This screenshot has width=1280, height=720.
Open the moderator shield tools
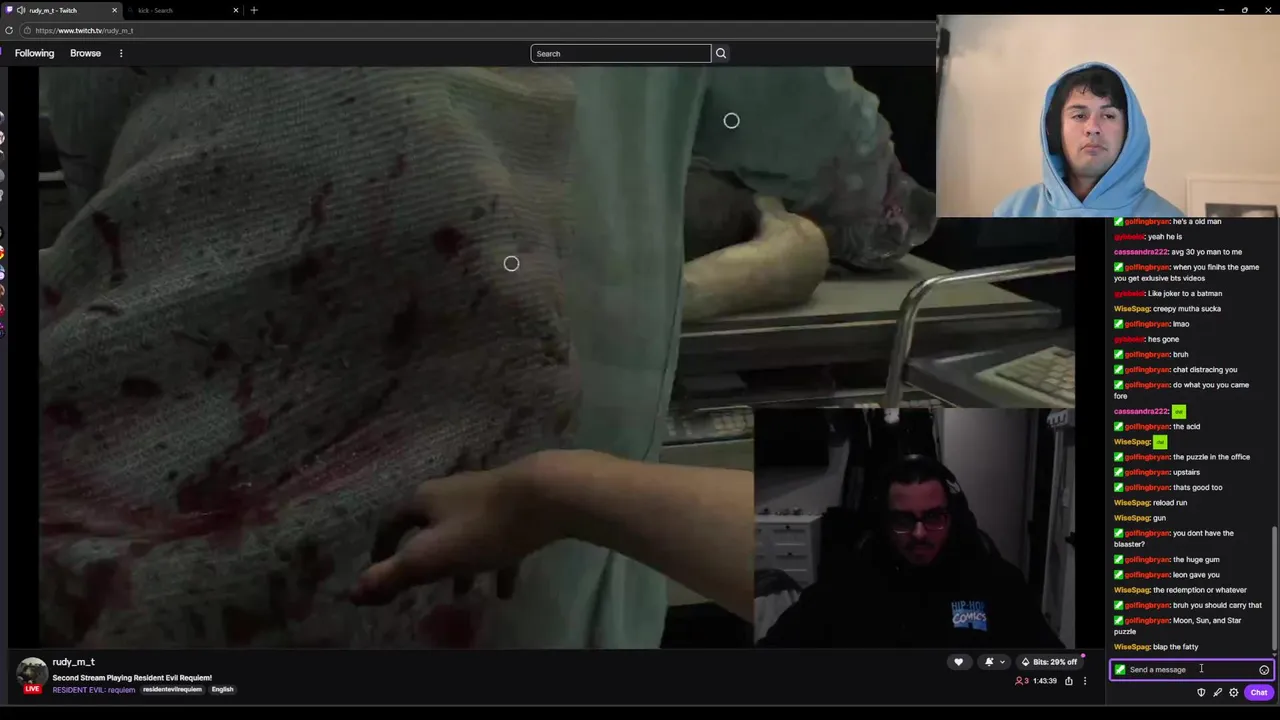coord(1201,692)
